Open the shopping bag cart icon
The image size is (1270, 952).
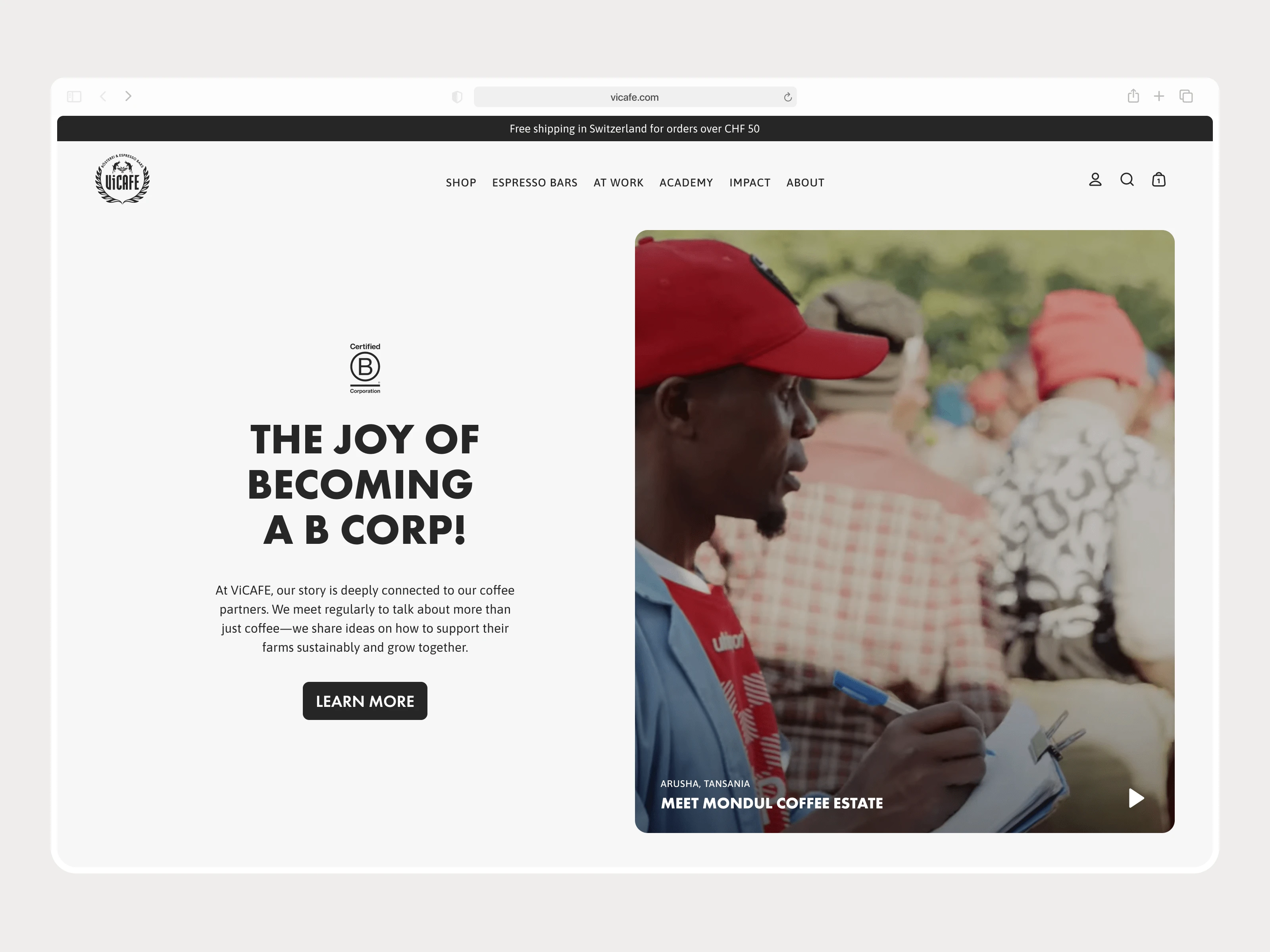click(1158, 180)
